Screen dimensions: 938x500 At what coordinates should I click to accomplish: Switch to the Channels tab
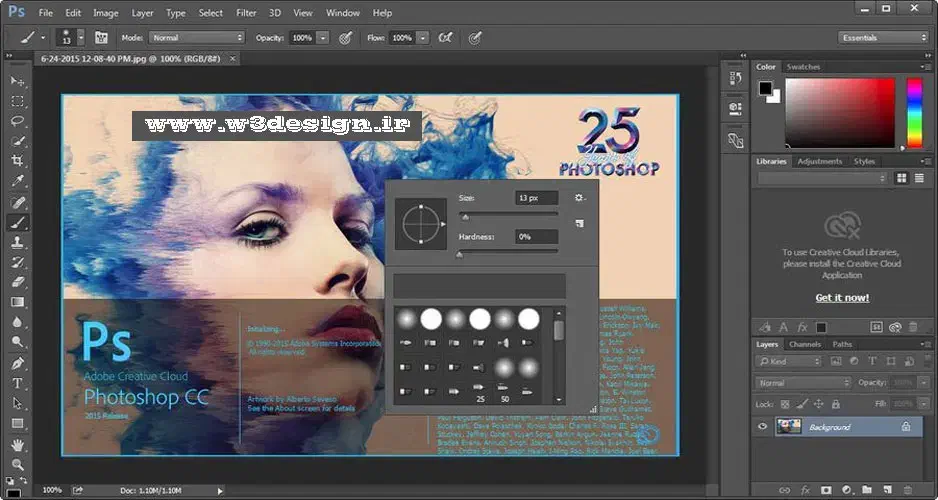click(805, 345)
